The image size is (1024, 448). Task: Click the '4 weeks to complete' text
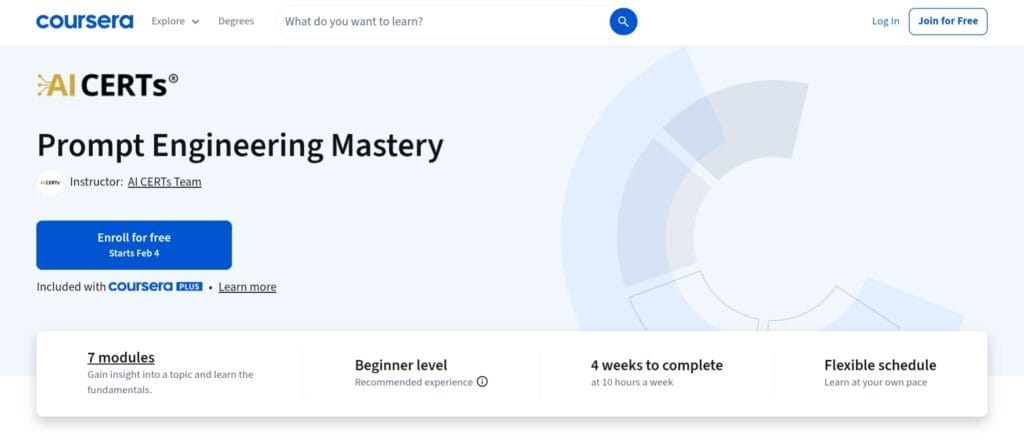coord(657,365)
